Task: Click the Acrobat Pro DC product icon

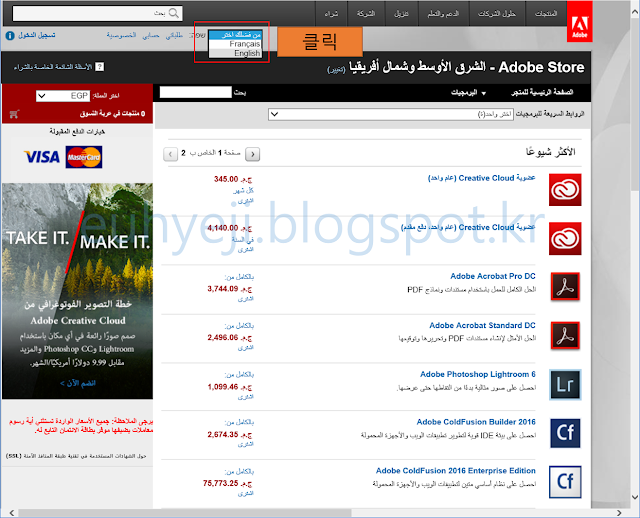Action: click(565, 287)
